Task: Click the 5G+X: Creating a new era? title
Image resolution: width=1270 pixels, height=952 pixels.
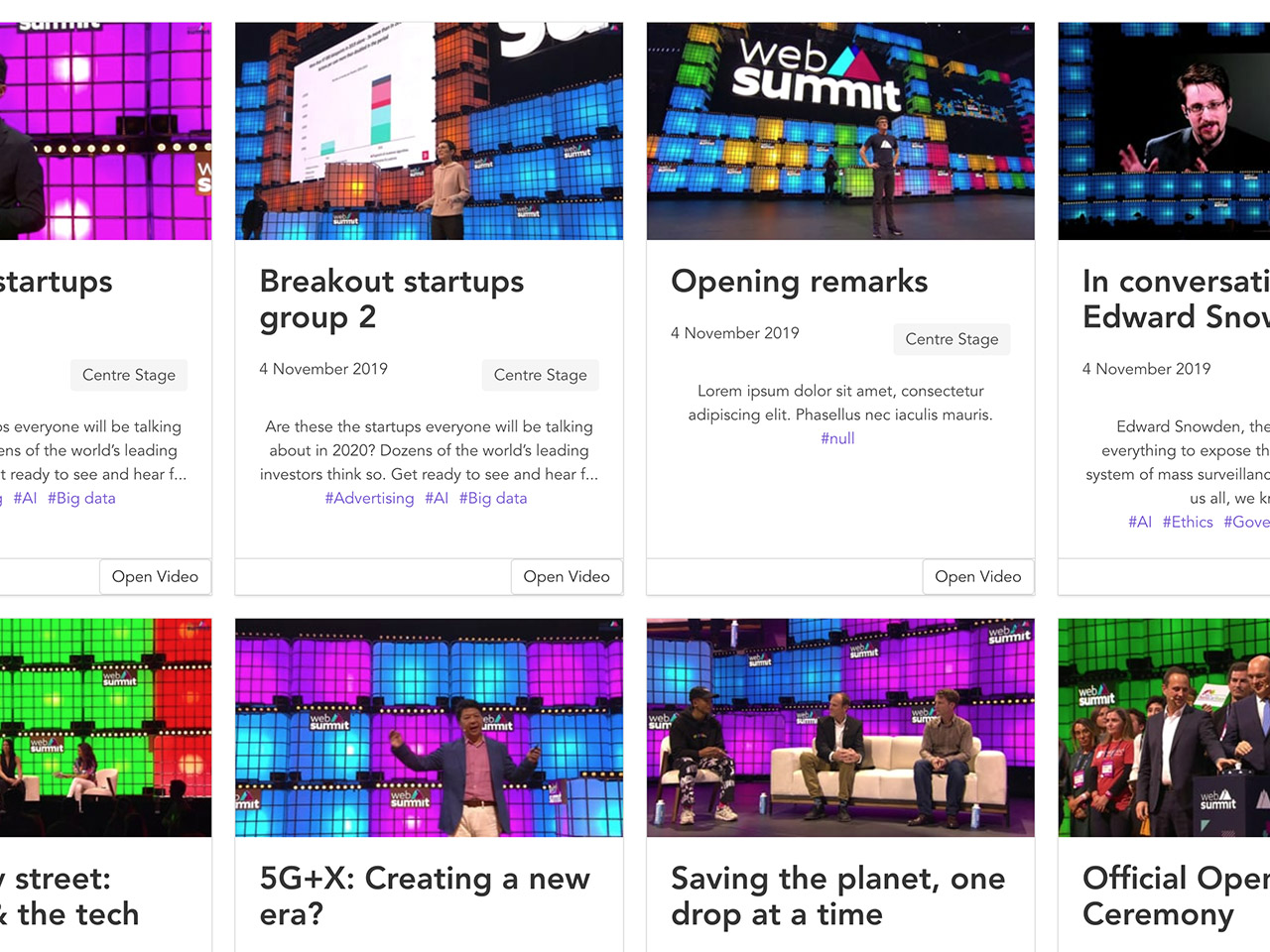Action: click(x=425, y=896)
